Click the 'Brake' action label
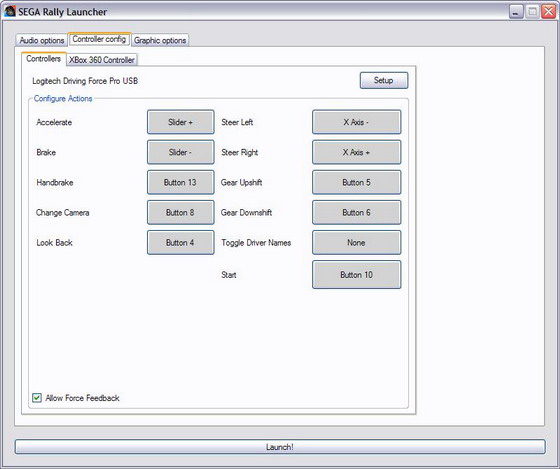The image size is (560, 469). pyautogui.click(x=46, y=153)
